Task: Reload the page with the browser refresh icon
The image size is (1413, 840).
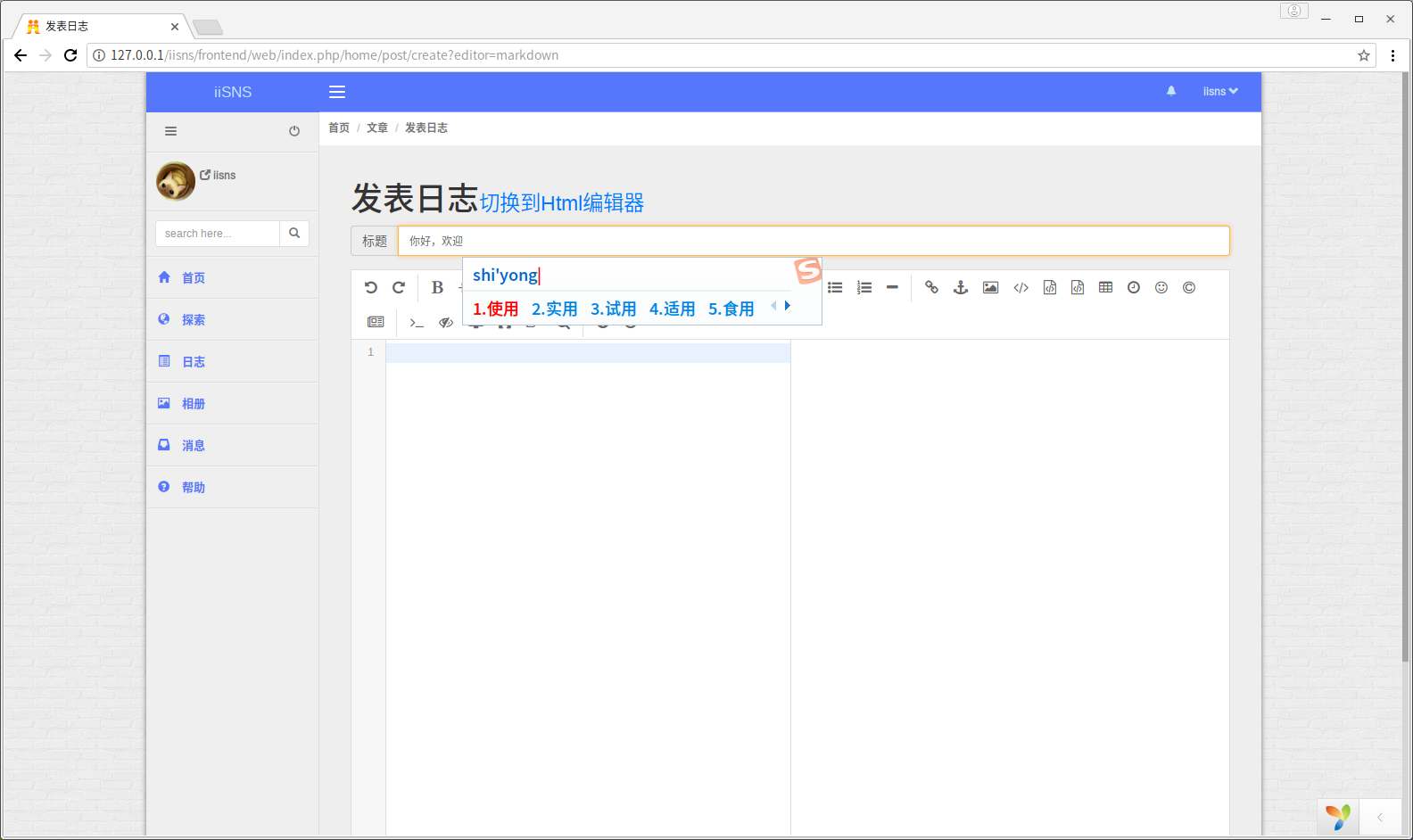Action: pyautogui.click(x=70, y=55)
